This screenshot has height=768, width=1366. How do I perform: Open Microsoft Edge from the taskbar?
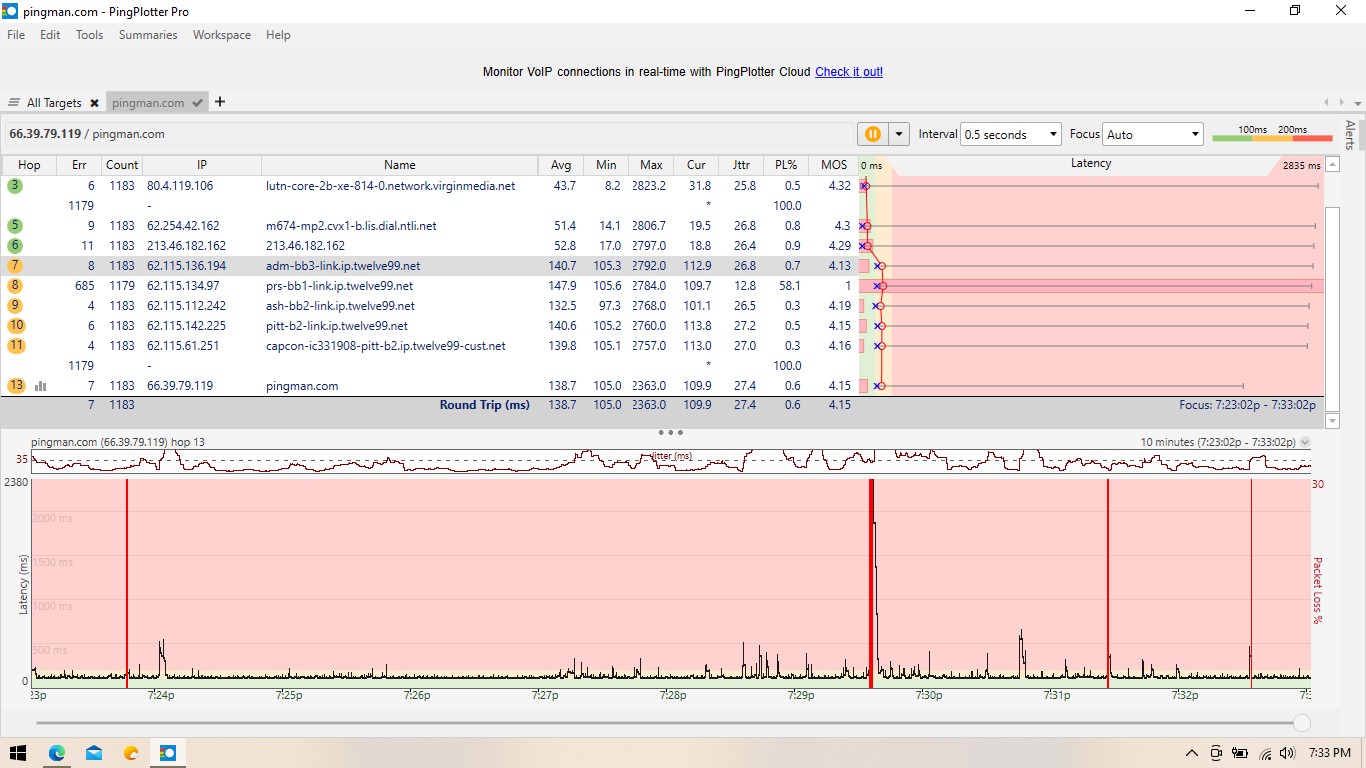tap(57, 753)
